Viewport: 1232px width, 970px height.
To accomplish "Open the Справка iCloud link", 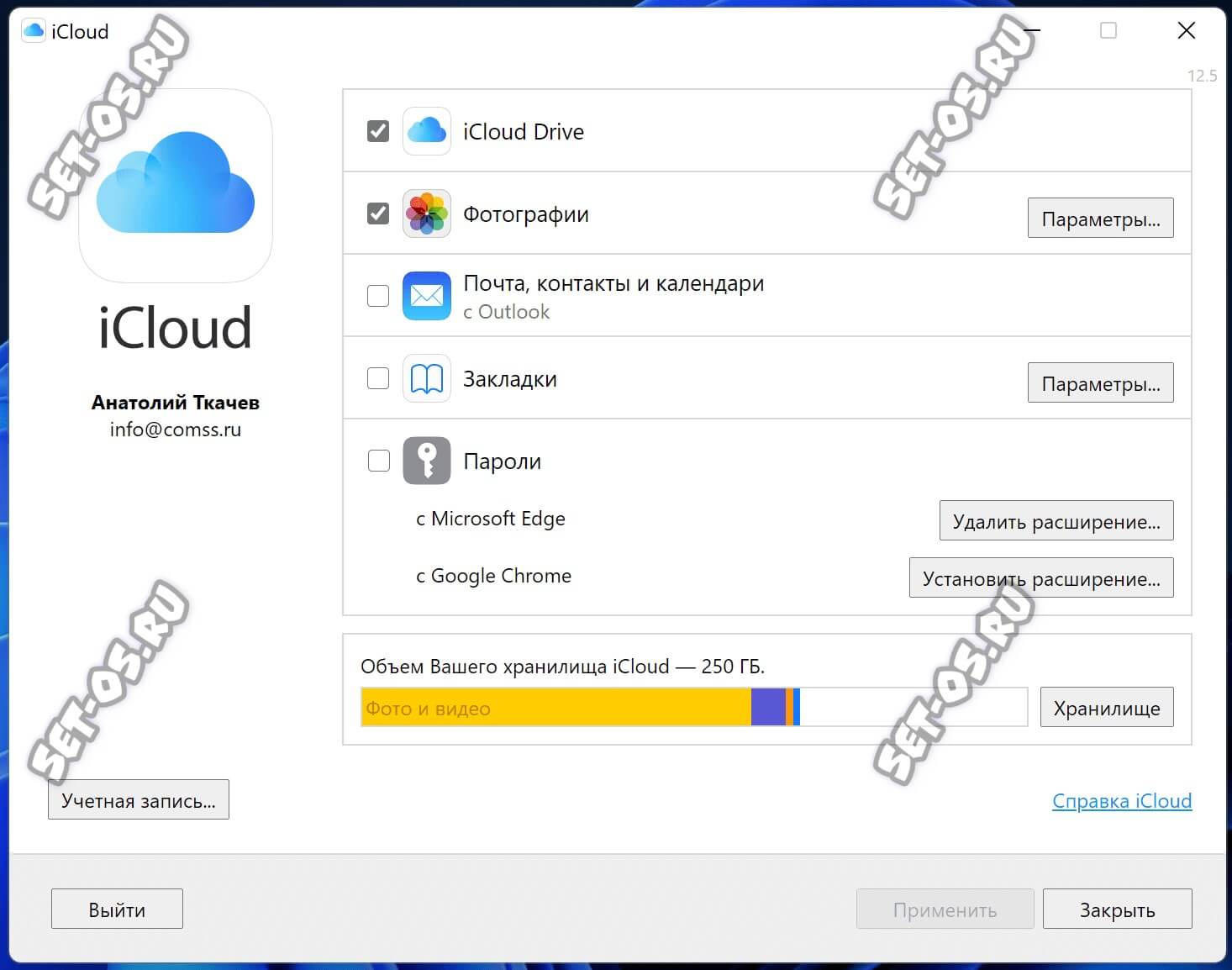I will [1122, 801].
